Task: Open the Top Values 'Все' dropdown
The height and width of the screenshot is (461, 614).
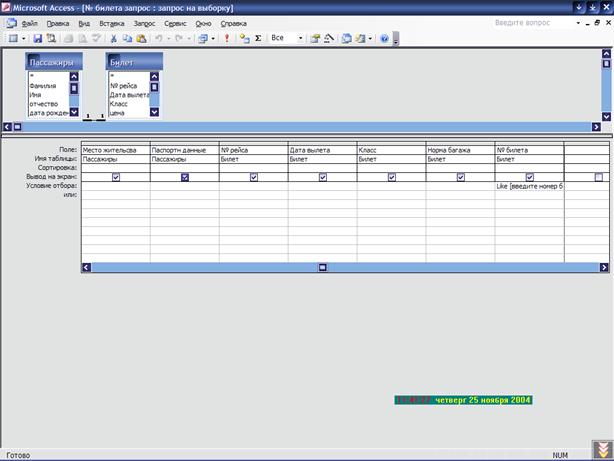Action: tap(301, 38)
